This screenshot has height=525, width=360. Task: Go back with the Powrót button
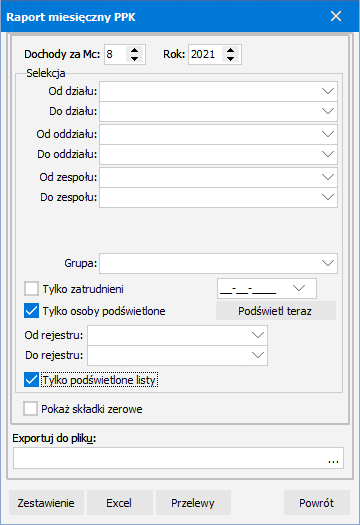coord(317,503)
